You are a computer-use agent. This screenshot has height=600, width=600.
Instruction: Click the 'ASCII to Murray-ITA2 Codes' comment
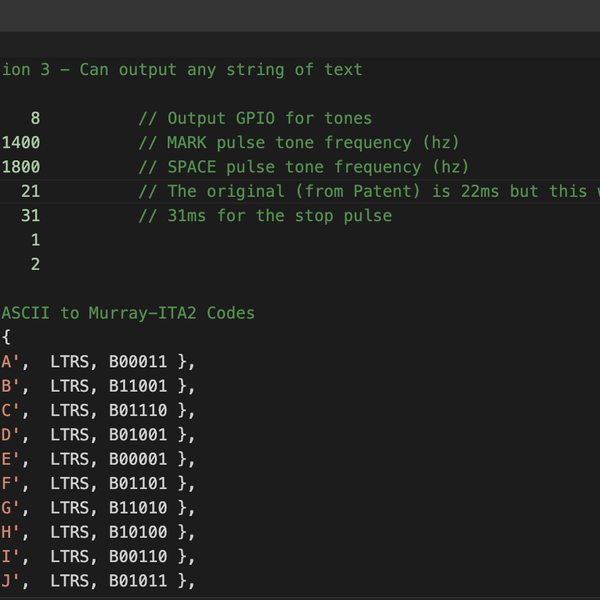[x=128, y=313]
